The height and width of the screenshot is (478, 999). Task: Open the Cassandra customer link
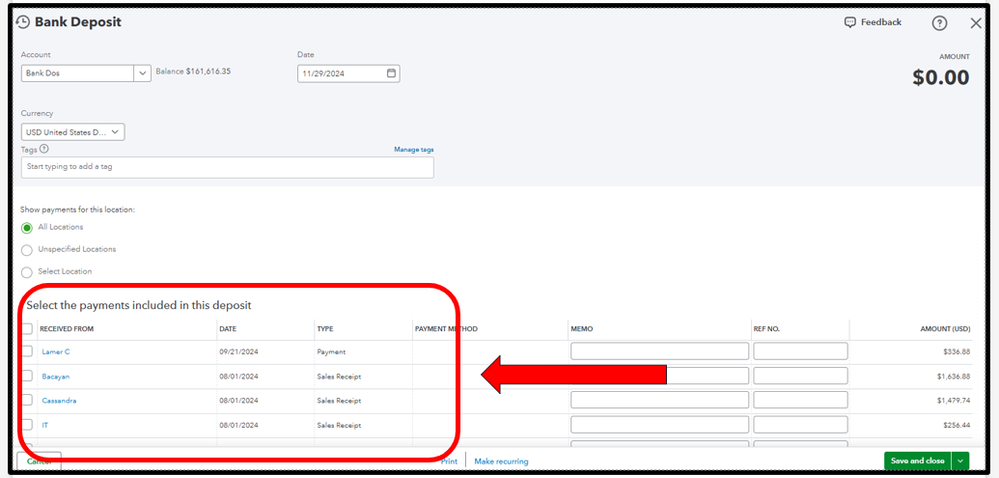tap(59, 401)
